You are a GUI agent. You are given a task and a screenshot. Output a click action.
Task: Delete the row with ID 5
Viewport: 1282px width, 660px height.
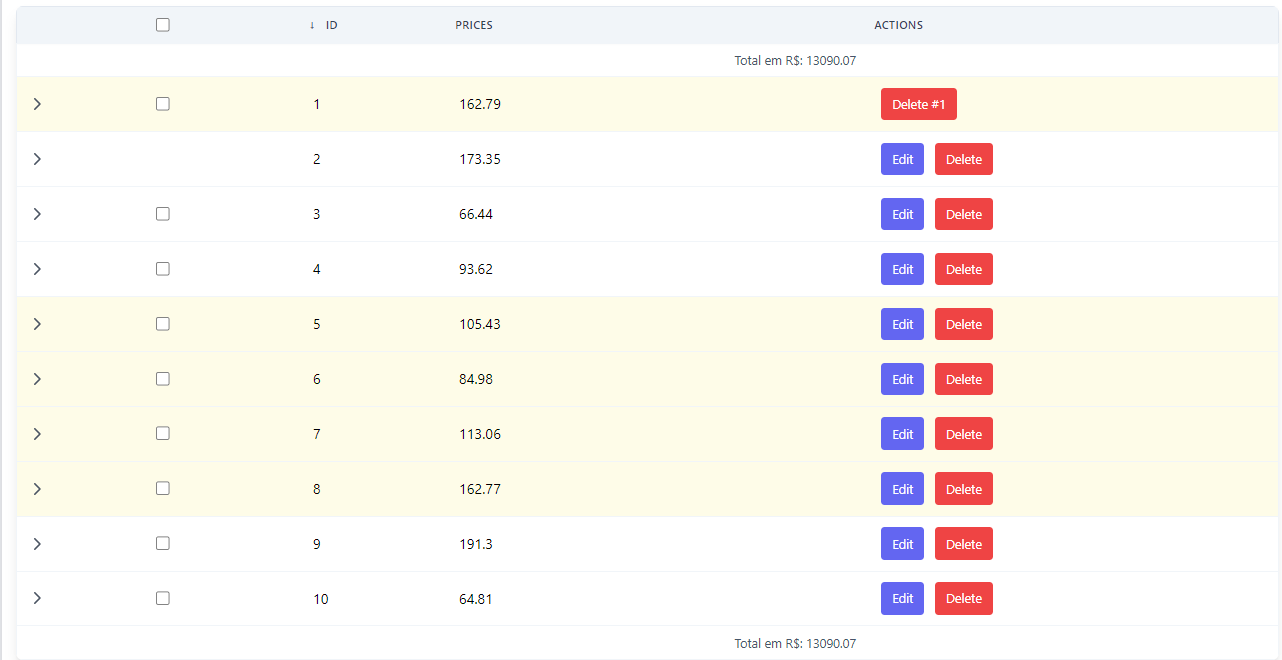point(964,324)
